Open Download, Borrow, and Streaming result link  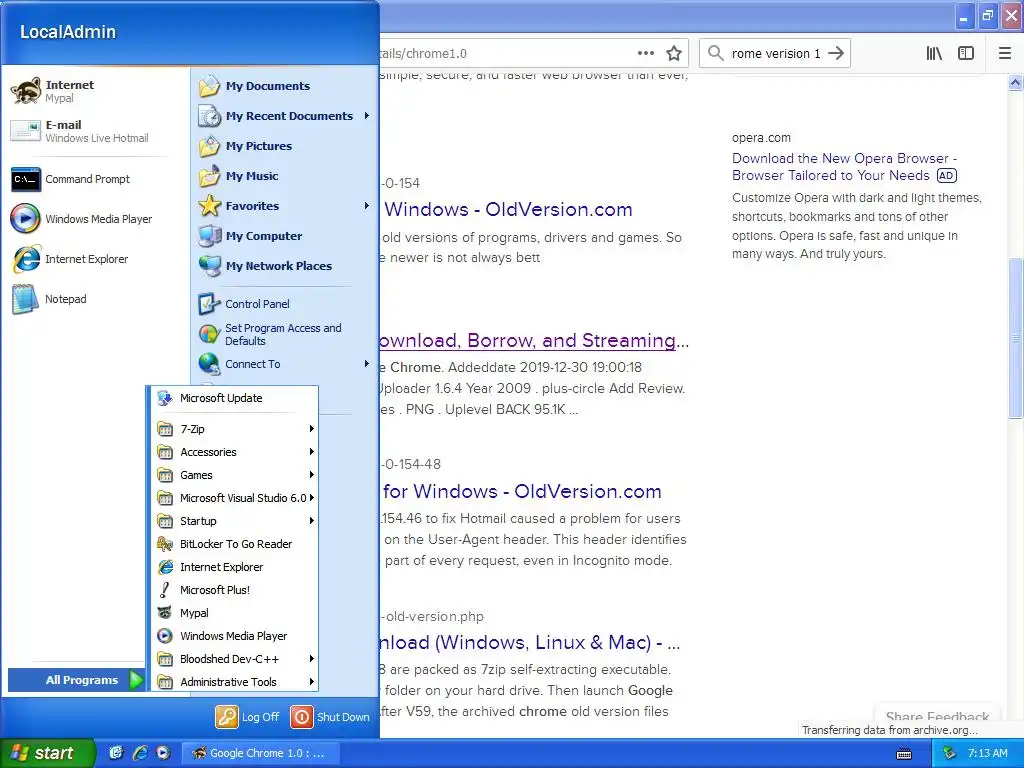click(534, 340)
